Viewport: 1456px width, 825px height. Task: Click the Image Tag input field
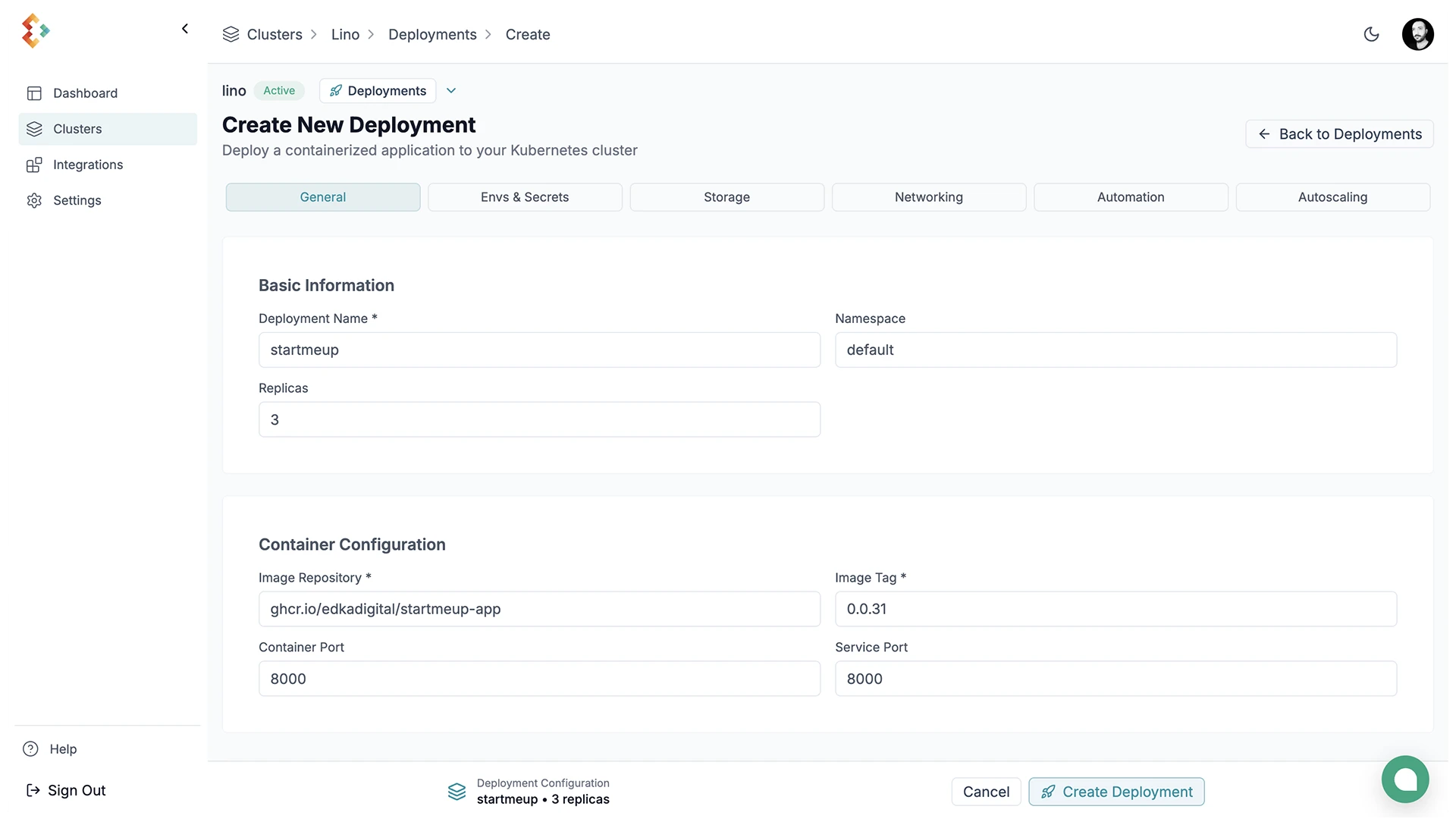coord(1115,609)
